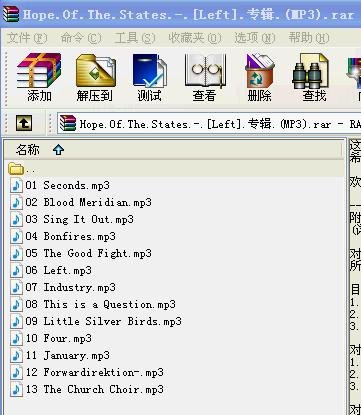Click the 删除 (Delete) toolbar icon
Screen dimensions: 361x415
click(259, 71)
